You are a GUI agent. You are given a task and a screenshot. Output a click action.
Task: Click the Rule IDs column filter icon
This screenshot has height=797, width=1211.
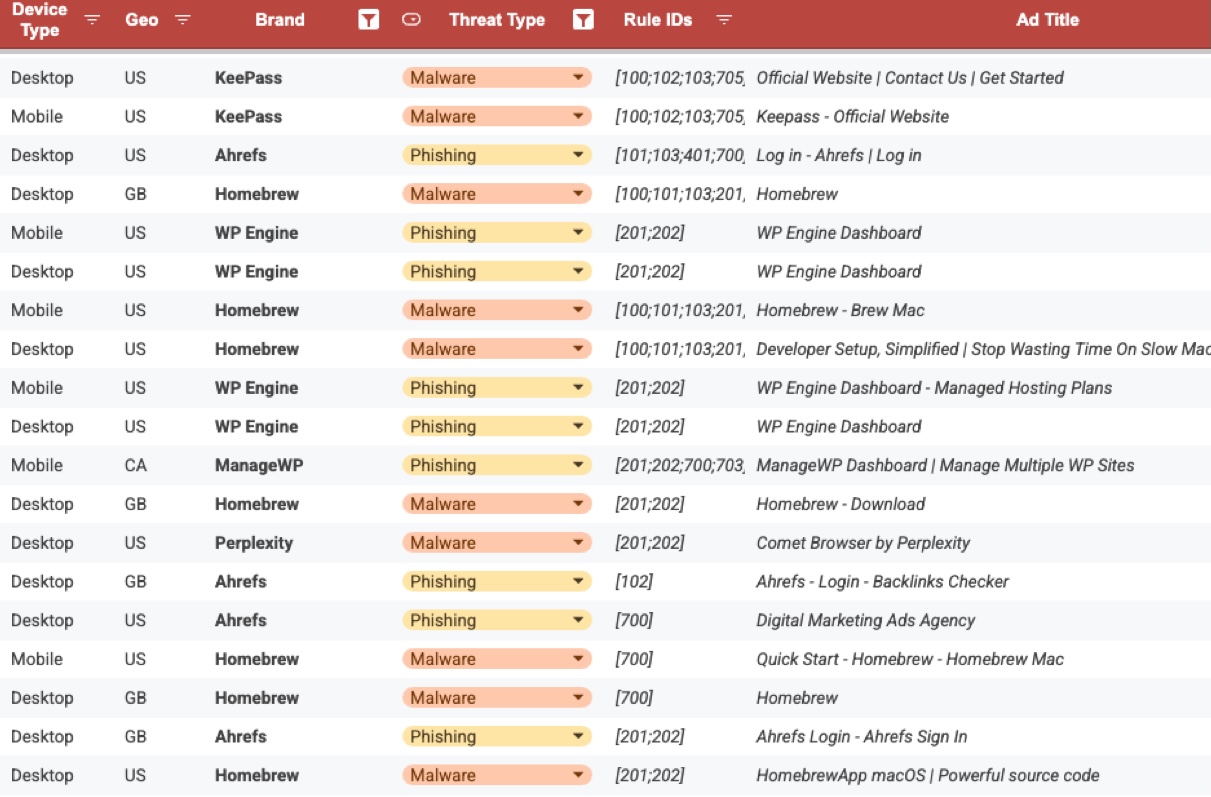pos(724,20)
